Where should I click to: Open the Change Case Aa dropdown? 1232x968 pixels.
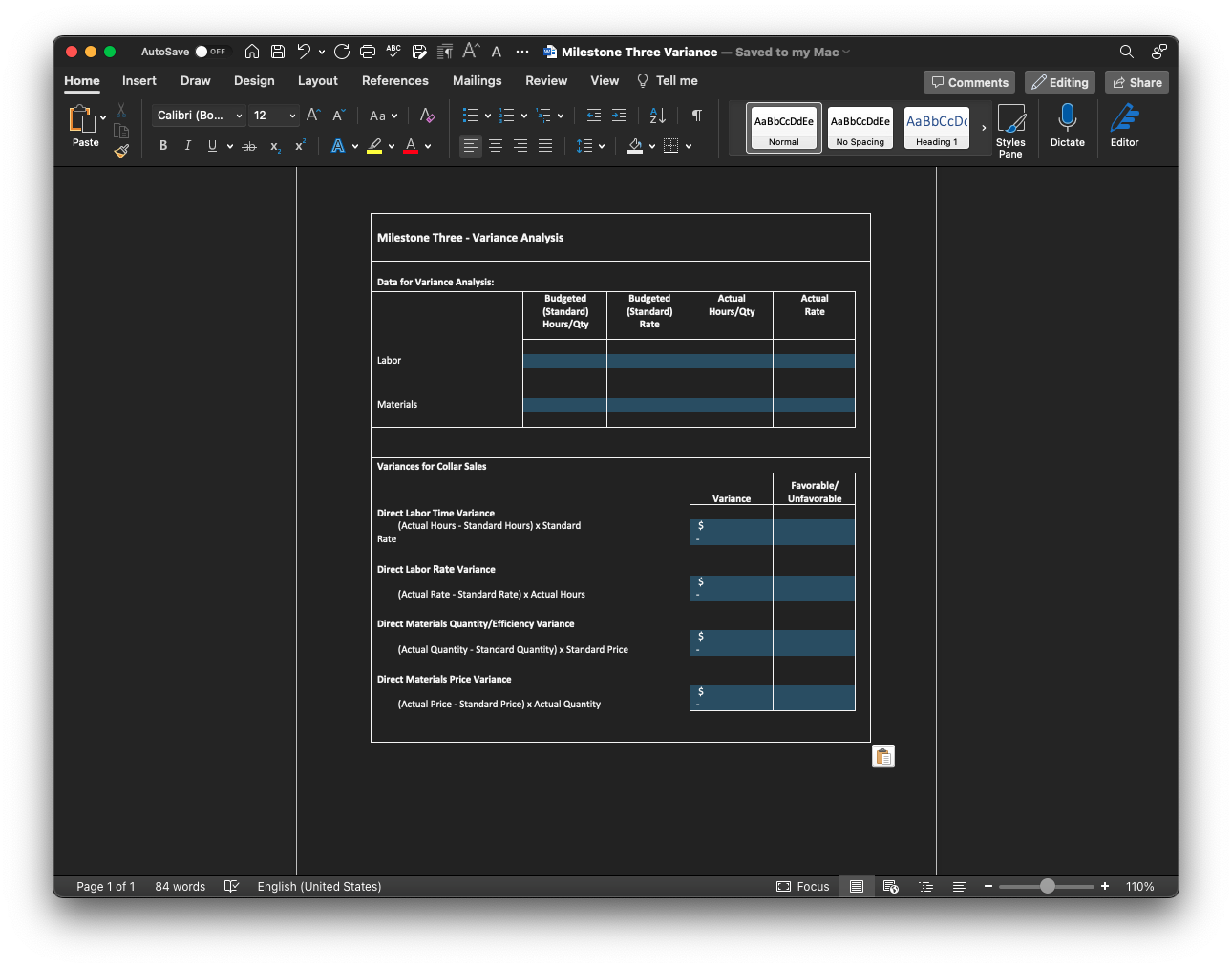(383, 116)
